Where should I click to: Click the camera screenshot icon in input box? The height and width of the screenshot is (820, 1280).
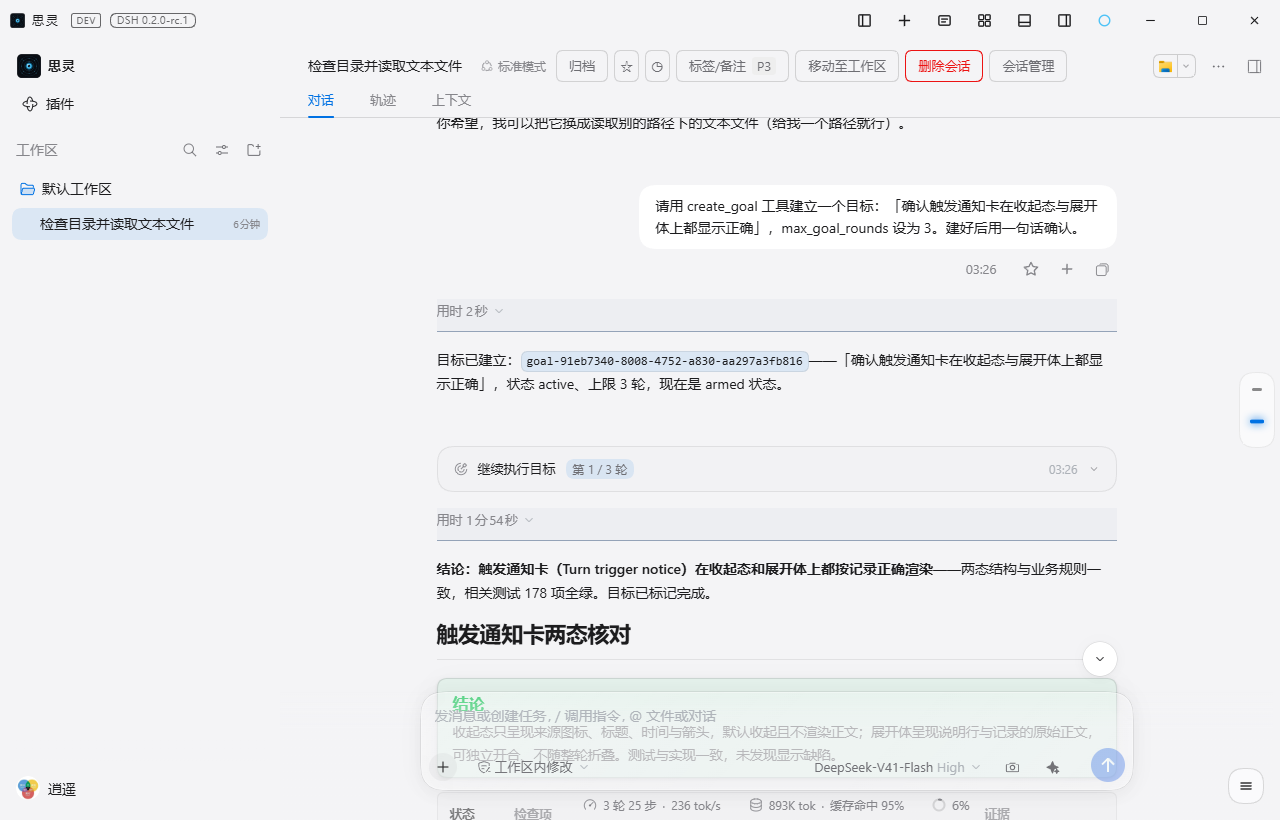[1012, 767]
